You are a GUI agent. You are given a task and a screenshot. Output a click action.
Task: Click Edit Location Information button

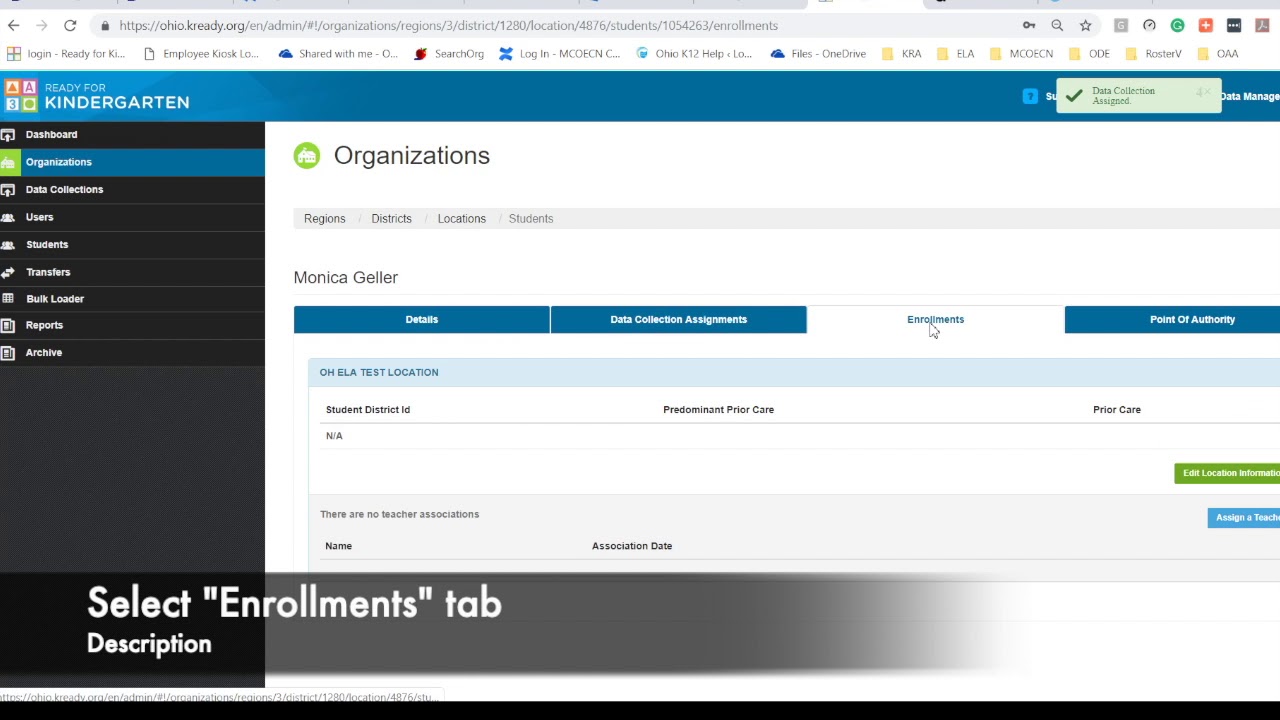[1227, 473]
